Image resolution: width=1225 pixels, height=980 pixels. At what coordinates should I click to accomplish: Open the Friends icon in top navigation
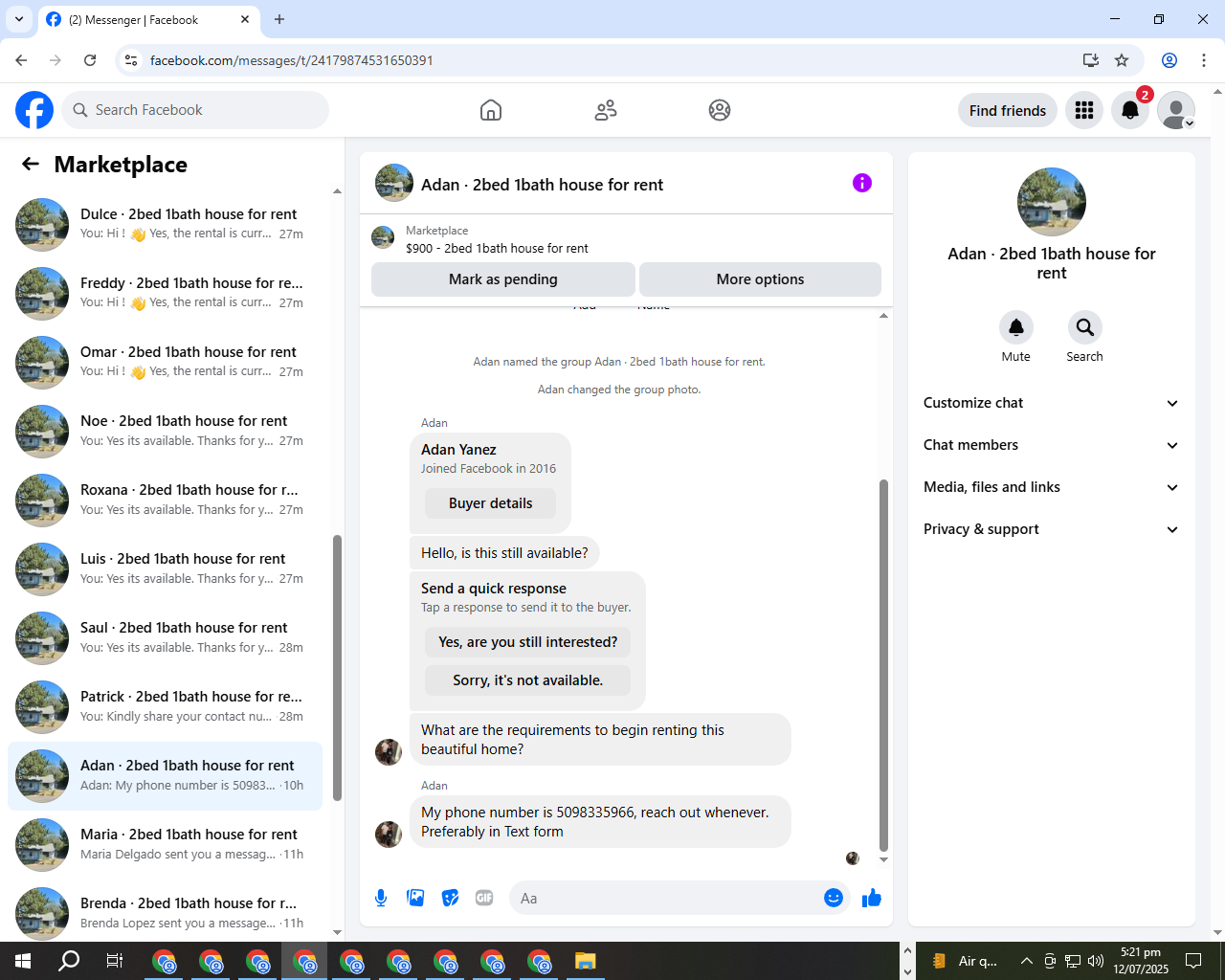tap(606, 110)
